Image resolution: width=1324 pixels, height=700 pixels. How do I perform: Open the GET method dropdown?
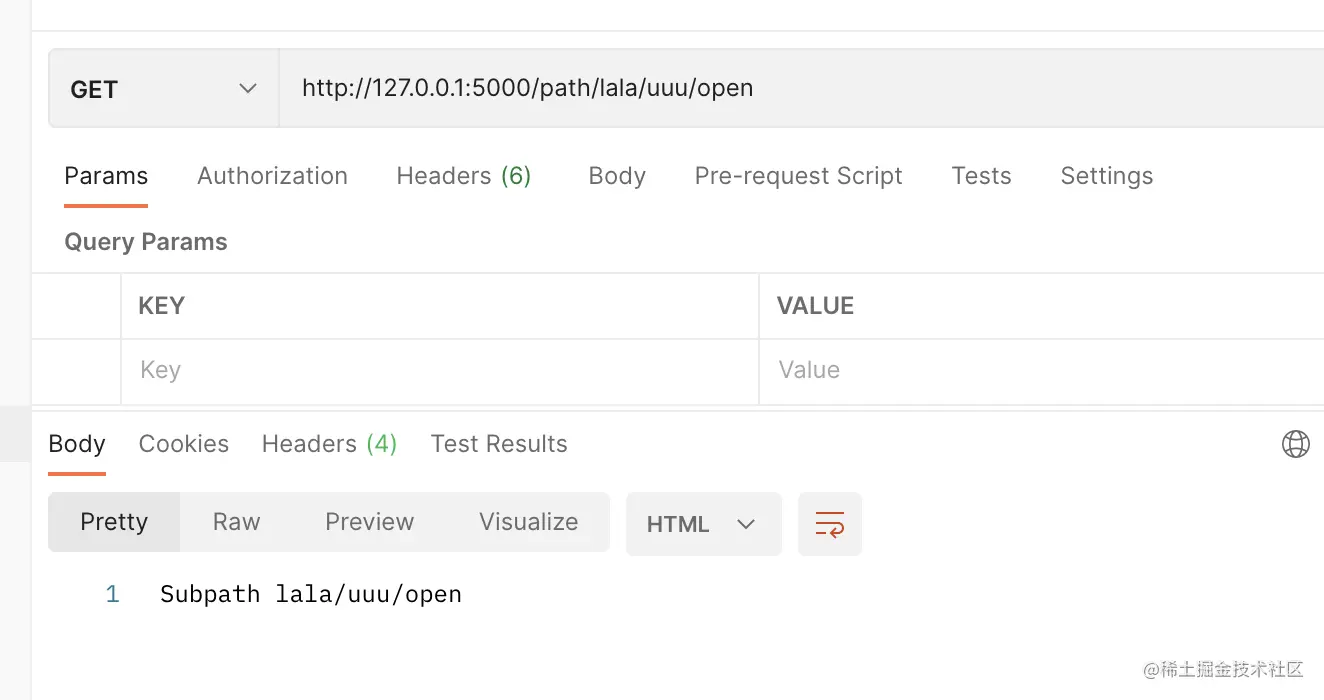pyautogui.click(x=163, y=90)
